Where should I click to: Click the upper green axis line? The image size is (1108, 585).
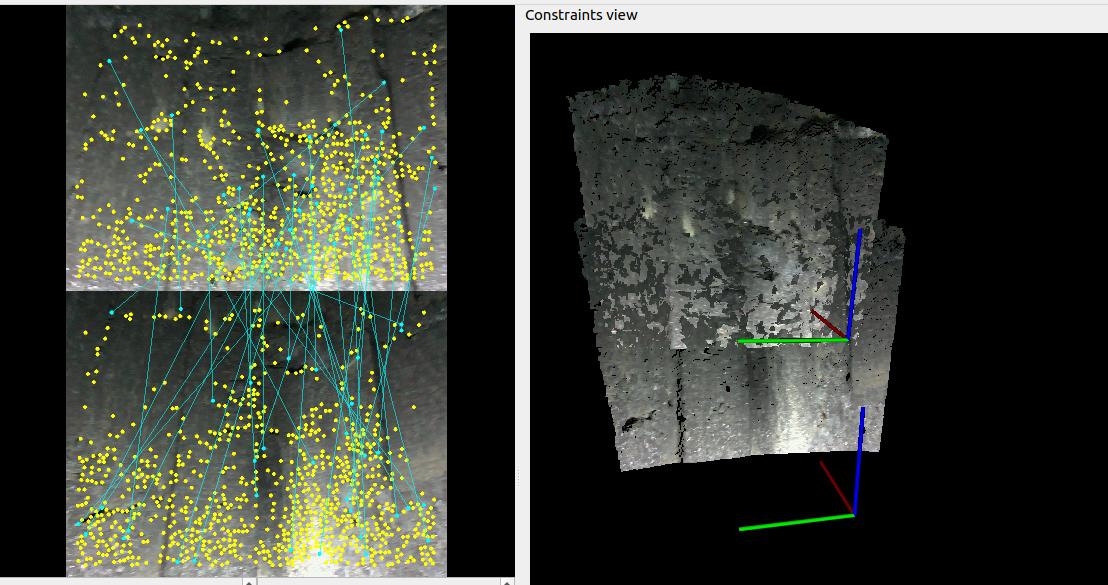pyautogui.click(x=790, y=341)
